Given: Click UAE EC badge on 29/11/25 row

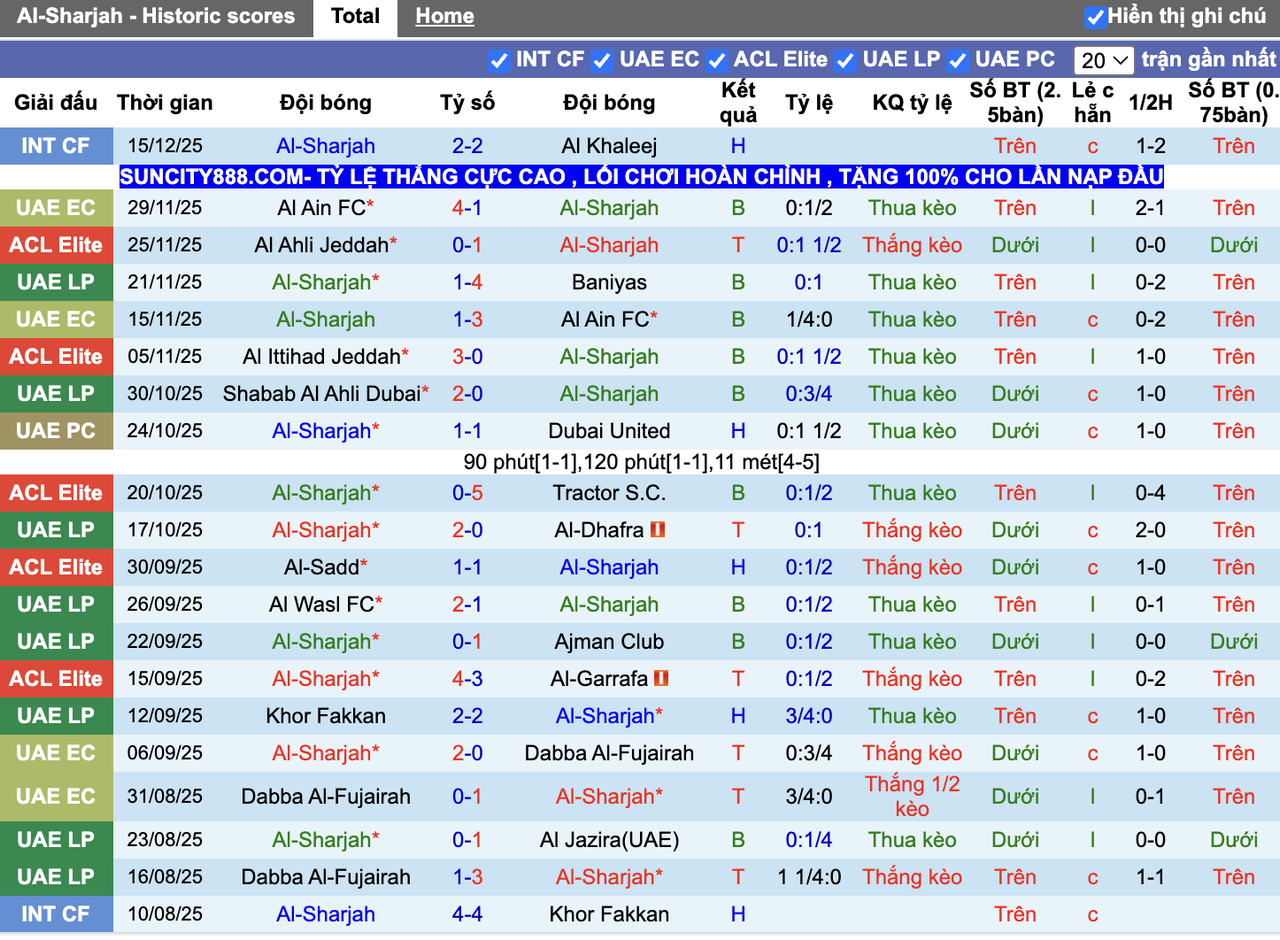Looking at the screenshot, I should pos(56,208).
